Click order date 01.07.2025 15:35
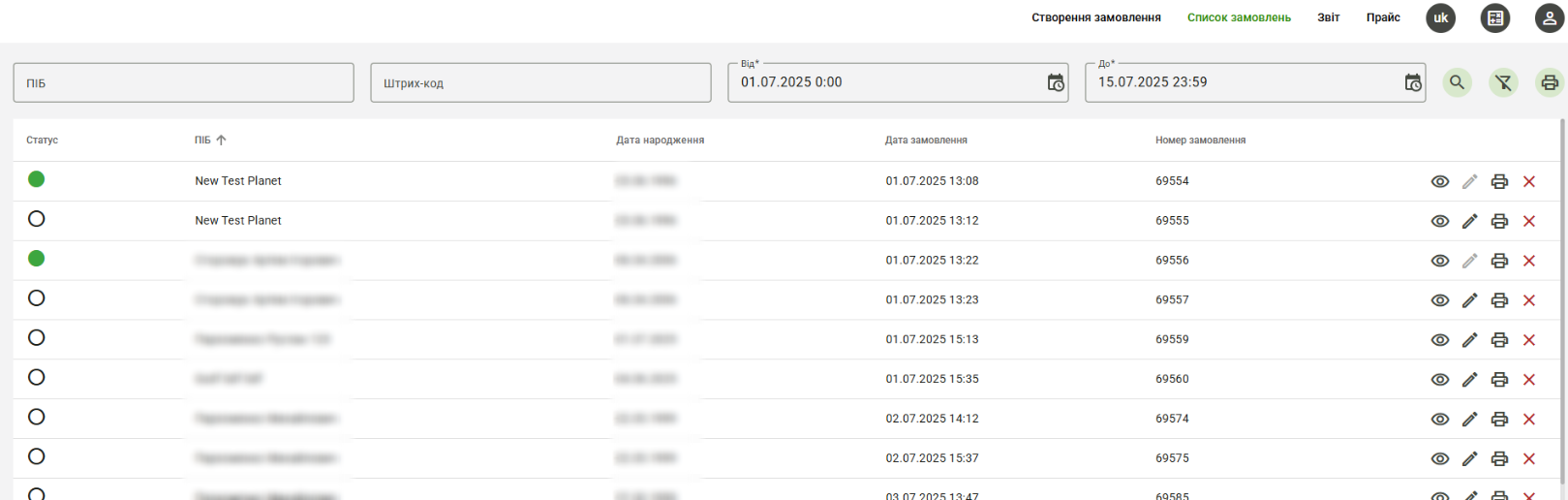Image resolution: width=1568 pixels, height=500 pixels. click(x=932, y=379)
